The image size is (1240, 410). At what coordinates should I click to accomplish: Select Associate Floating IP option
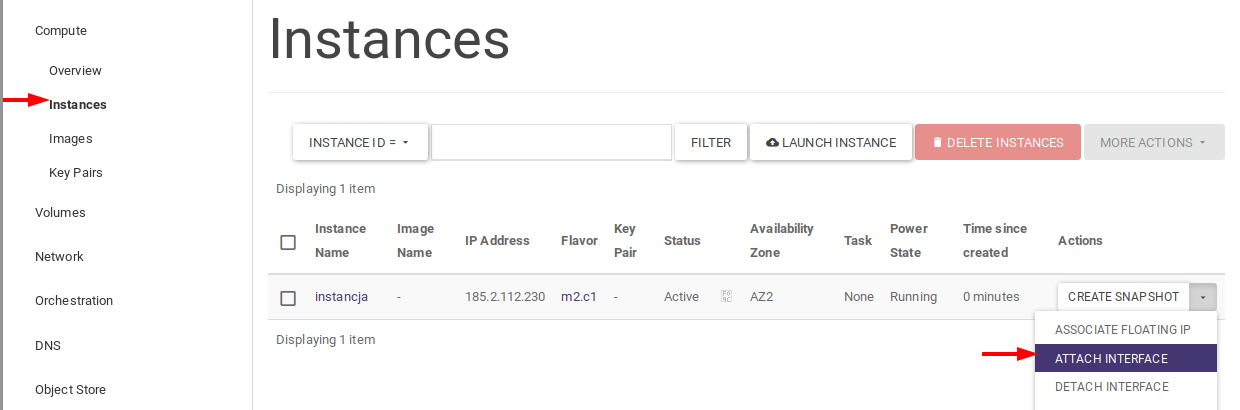1122,329
